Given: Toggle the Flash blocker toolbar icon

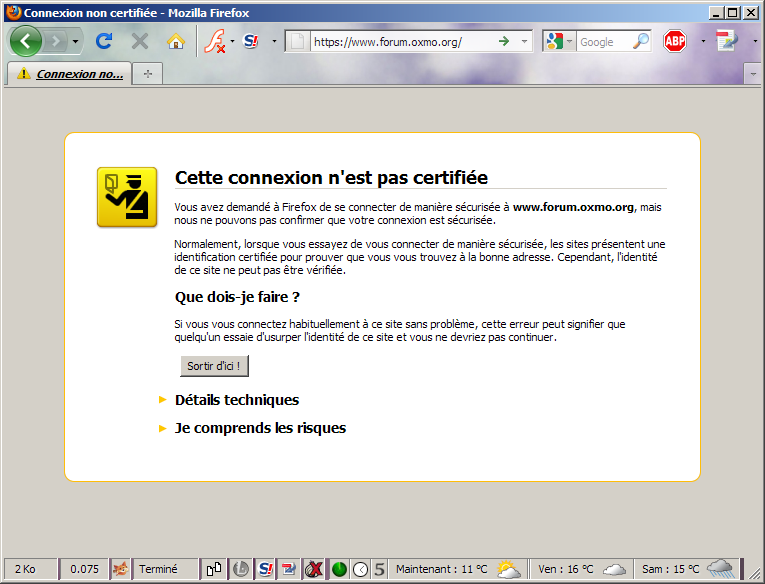Looking at the screenshot, I should click(215, 41).
